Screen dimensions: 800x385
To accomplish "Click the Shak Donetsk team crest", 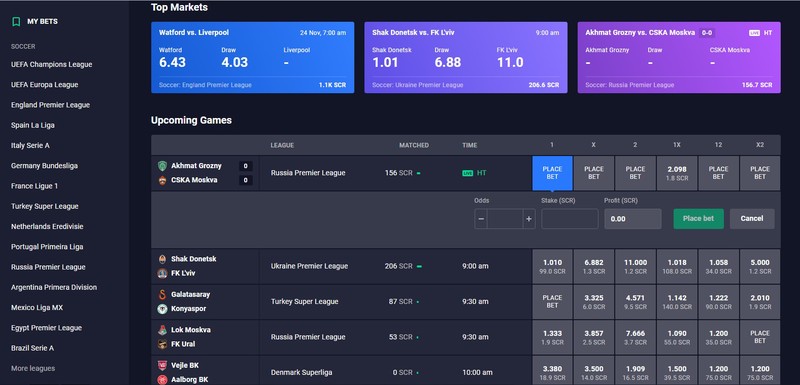I will [x=162, y=259].
